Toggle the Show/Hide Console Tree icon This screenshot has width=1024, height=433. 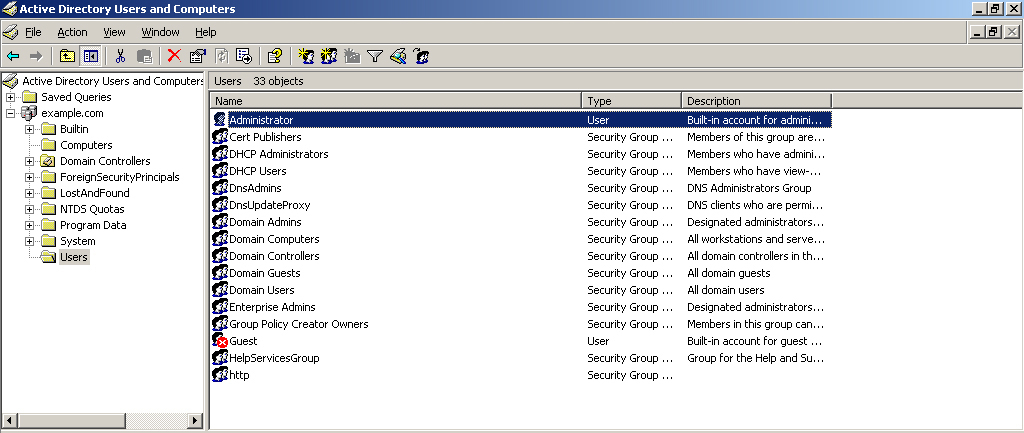click(x=89, y=57)
